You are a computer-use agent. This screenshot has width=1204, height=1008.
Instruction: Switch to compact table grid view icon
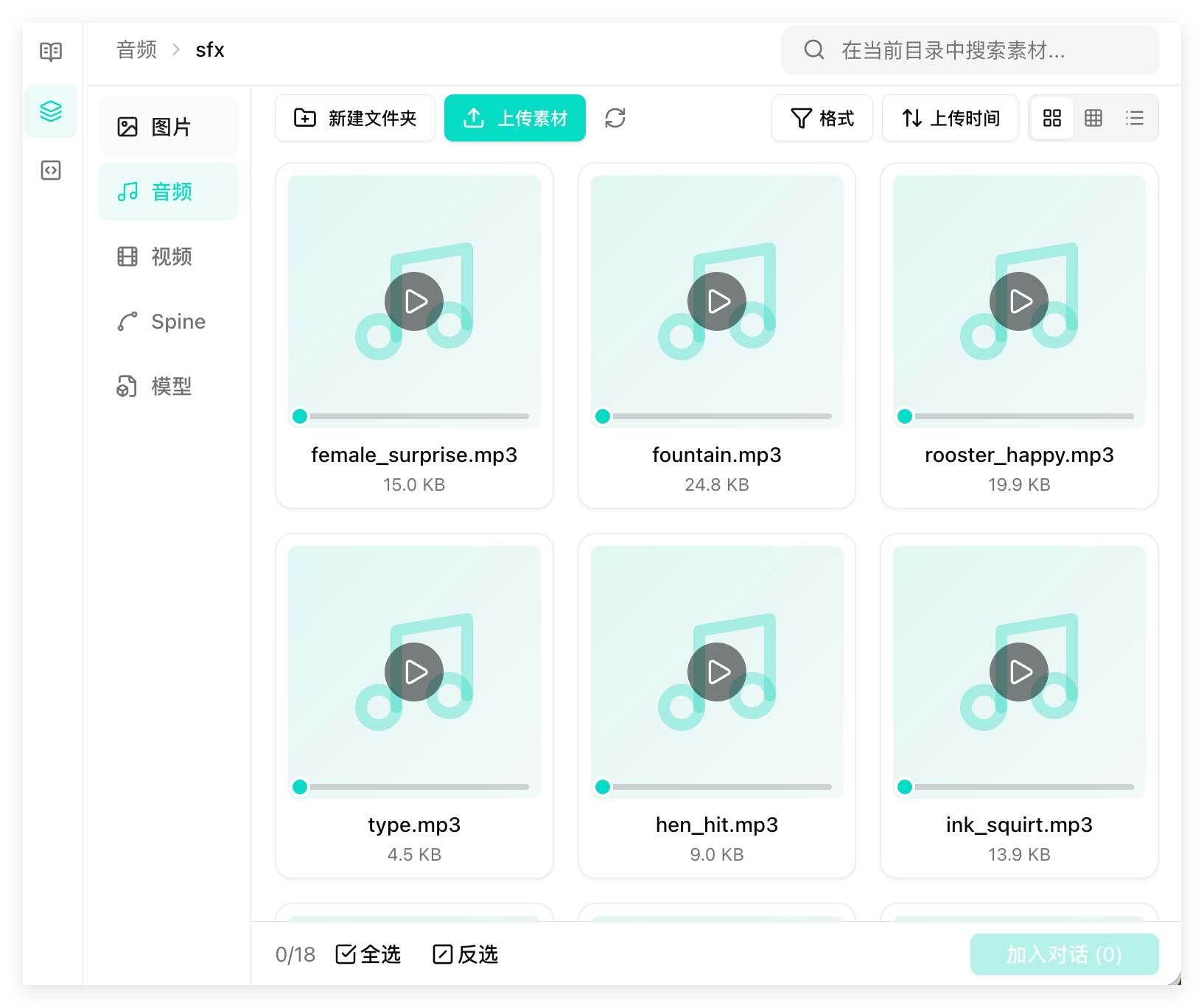click(1093, 118)
